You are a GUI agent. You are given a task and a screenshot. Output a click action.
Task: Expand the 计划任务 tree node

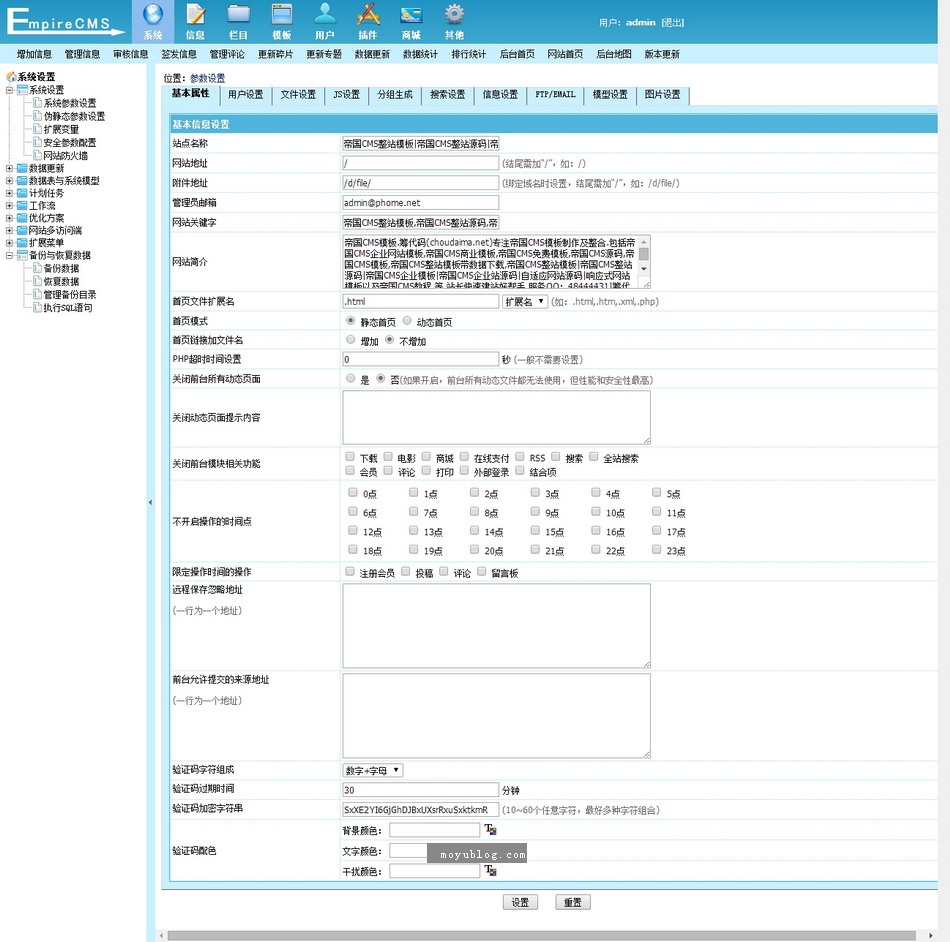(x=9, y=193)
